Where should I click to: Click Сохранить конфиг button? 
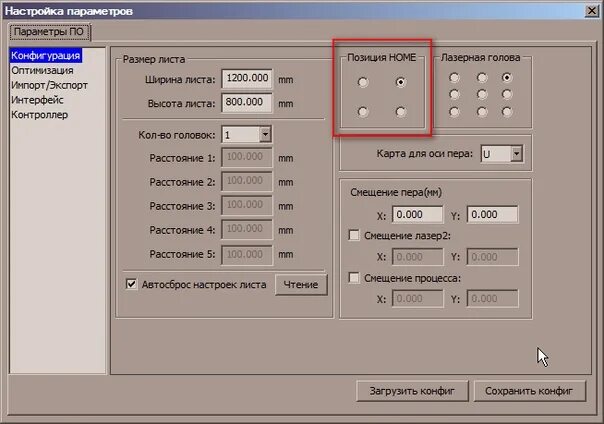(x=529, y=391)
